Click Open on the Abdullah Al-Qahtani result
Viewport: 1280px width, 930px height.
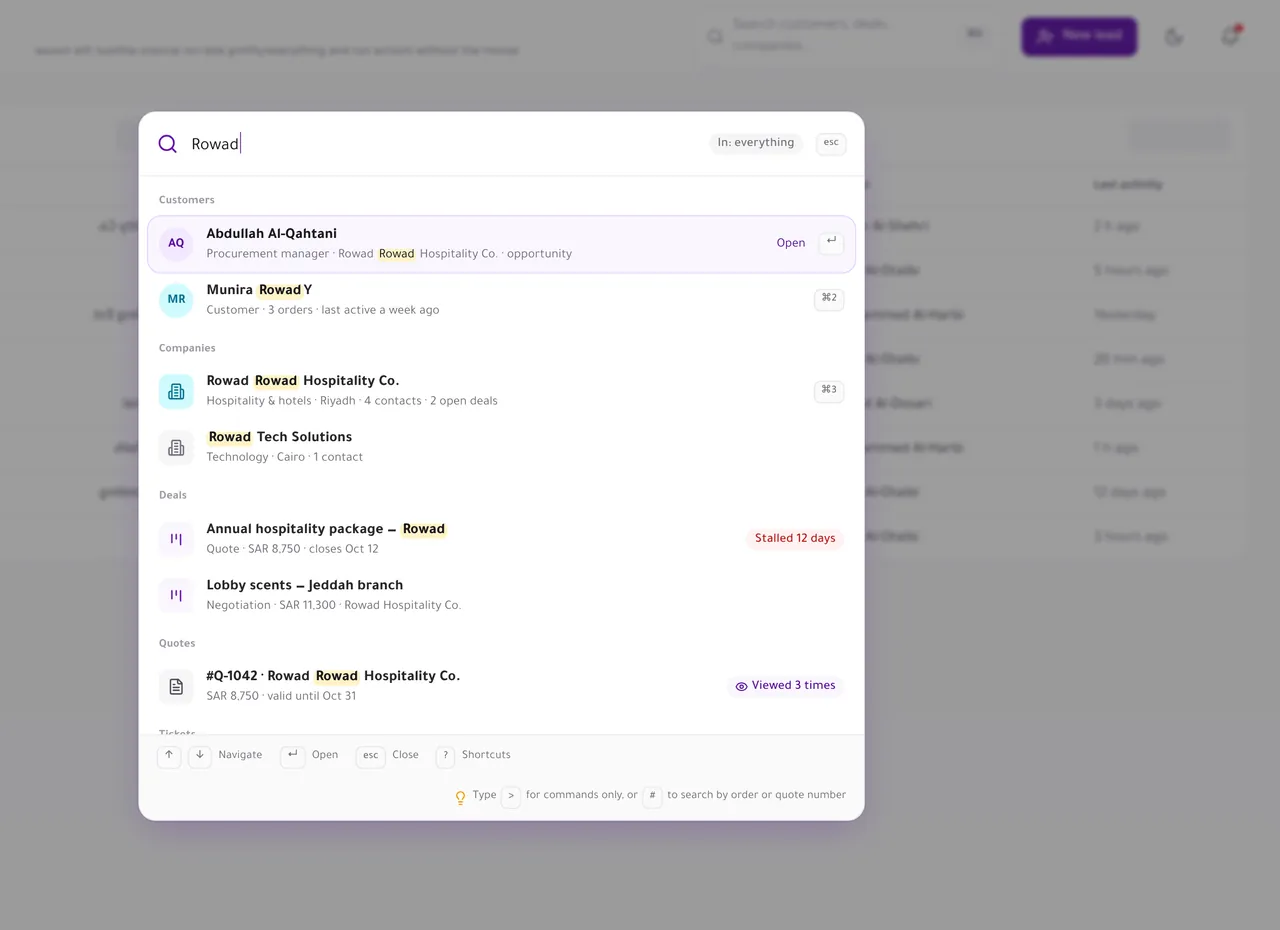791,243
